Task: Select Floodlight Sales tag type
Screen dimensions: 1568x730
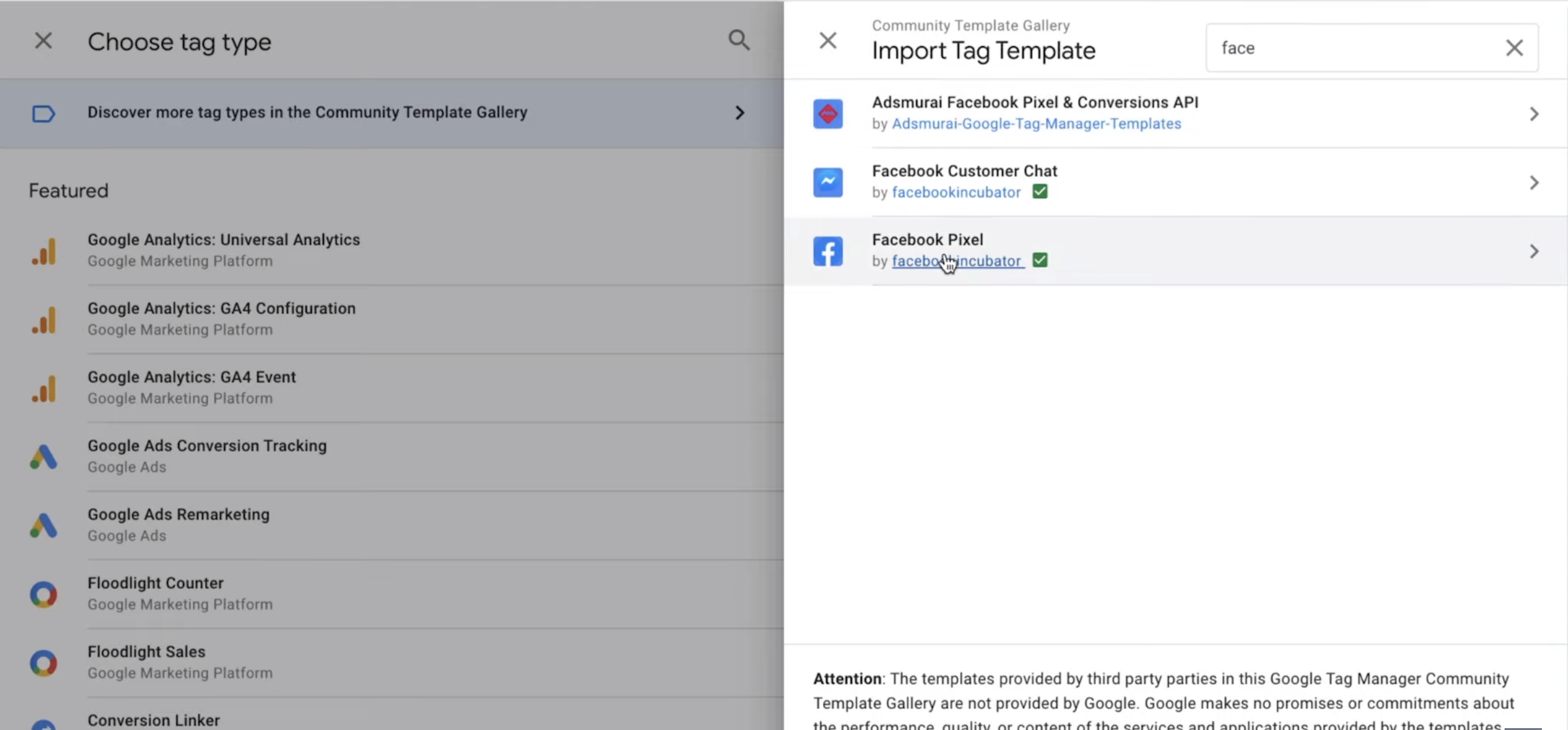Action: pyautogui.click(x=392, y=663)
